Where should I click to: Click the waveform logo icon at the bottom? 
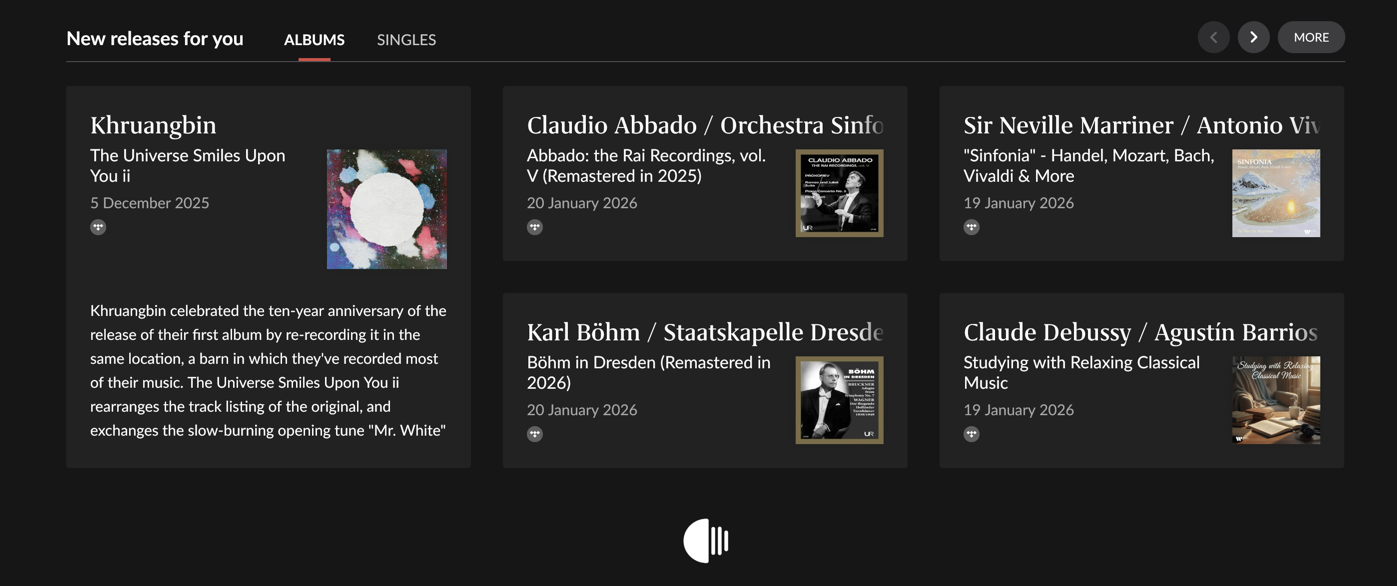tap(706, 541)
